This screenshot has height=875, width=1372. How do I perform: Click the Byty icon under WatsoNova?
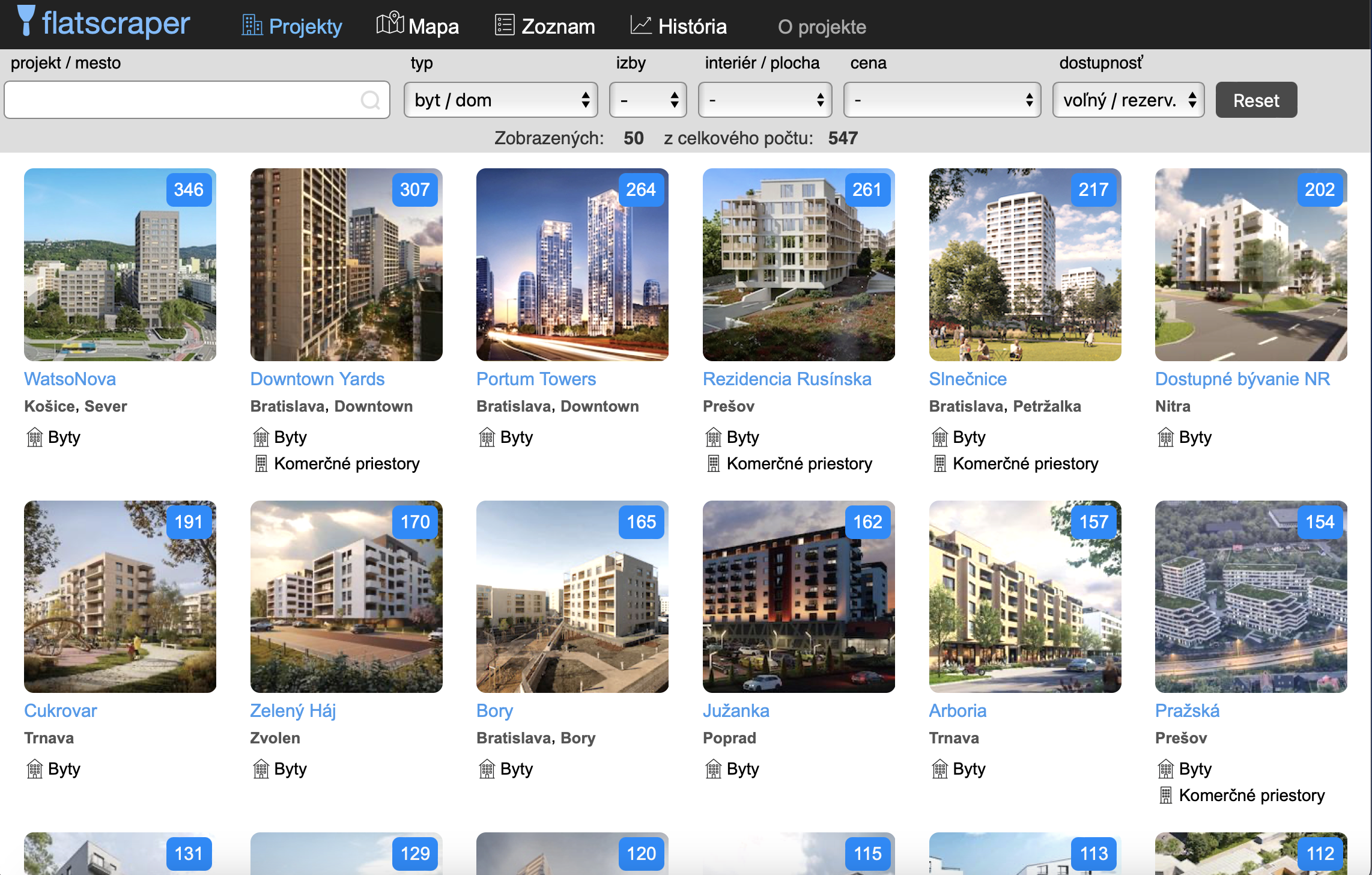click(35, 437)
